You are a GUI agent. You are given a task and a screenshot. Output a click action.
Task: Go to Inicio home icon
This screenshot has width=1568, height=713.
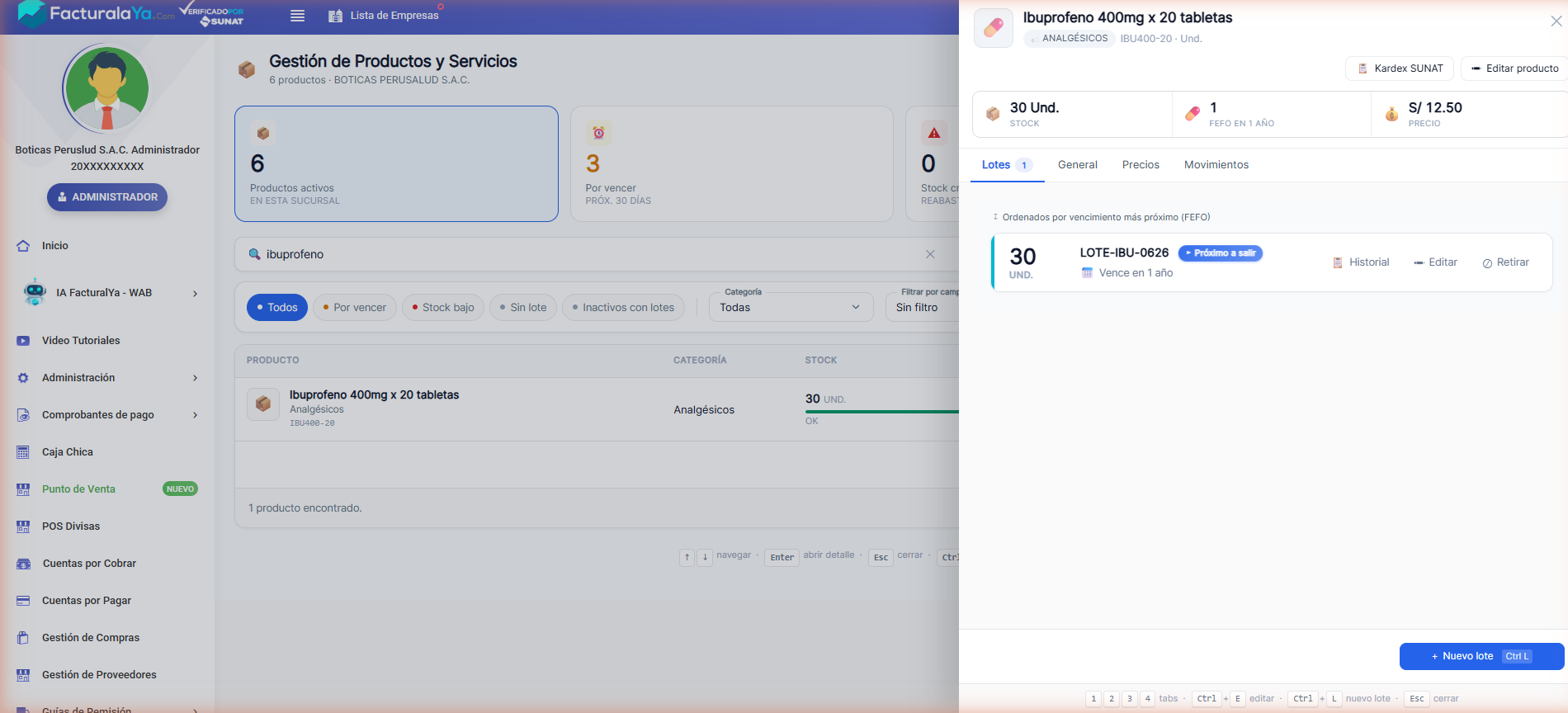23,246
